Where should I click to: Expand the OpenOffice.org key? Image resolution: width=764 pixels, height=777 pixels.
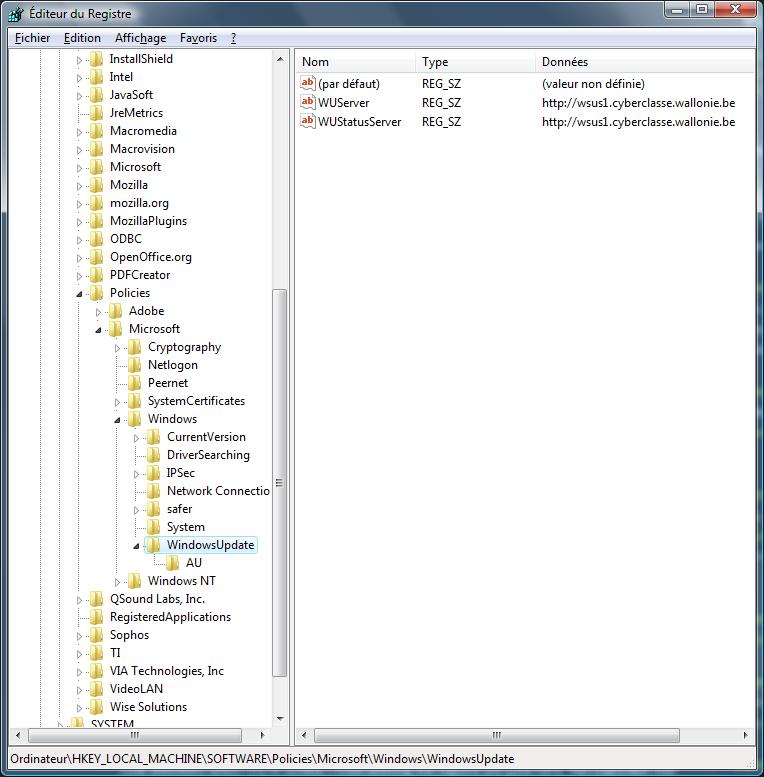pyautogui.click(x=79, y=258)
